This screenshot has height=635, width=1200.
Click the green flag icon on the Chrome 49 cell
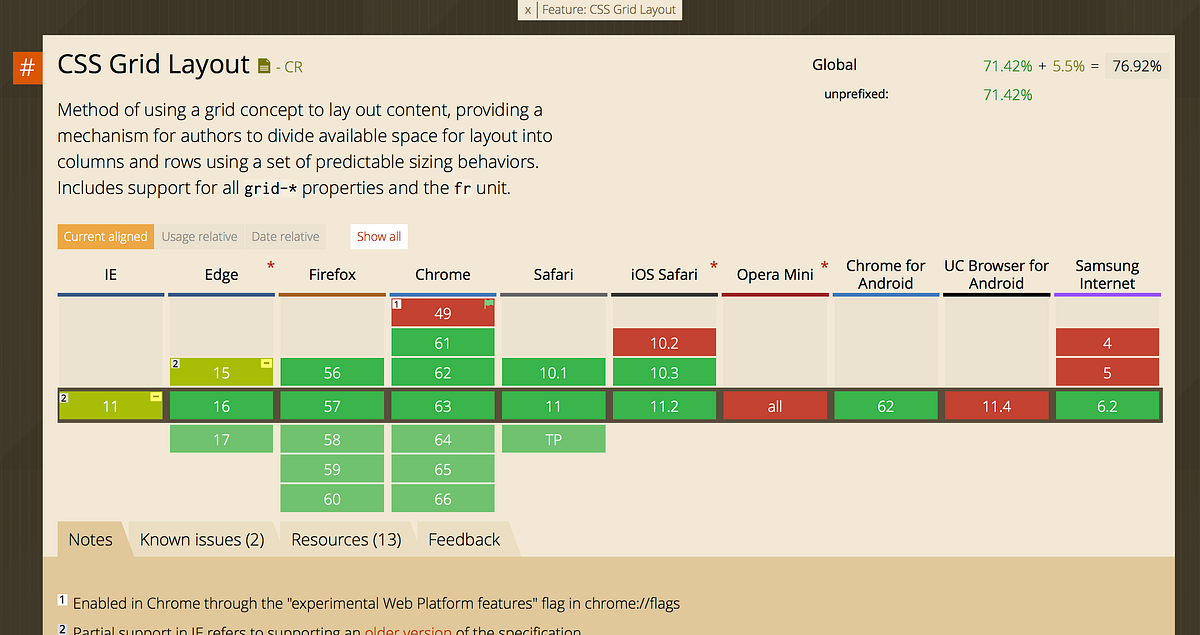pyautogui.click(x=488, y=301)
